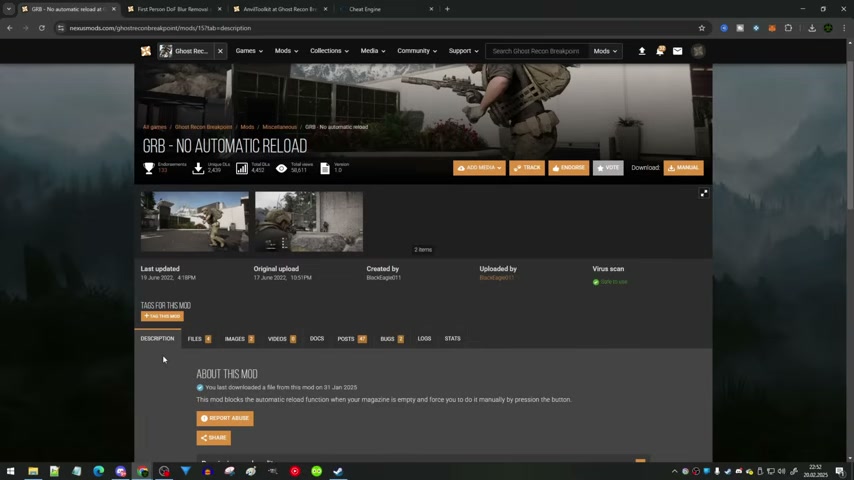The image size is (854, 480).
Task: Switch to the Videos tab
Action: point(282,339)
